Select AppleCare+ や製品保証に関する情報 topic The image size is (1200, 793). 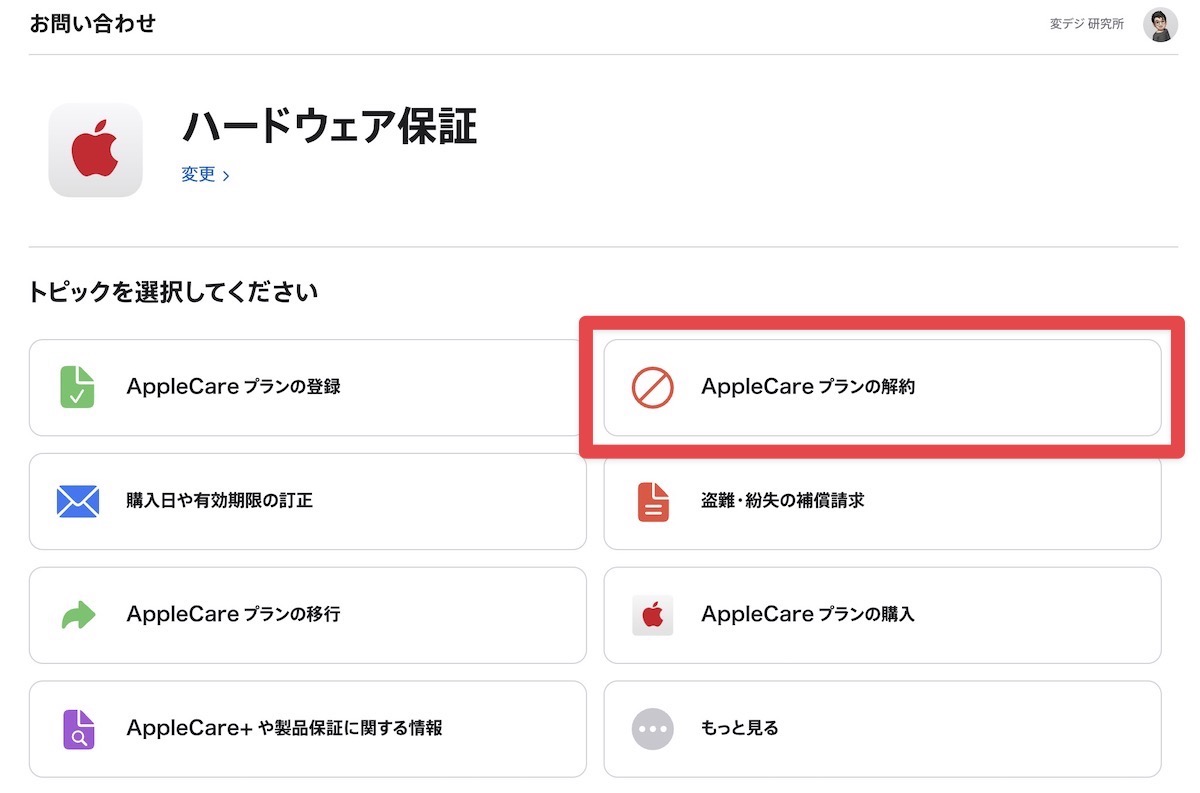pyautogui.click(x=308, y=729)
